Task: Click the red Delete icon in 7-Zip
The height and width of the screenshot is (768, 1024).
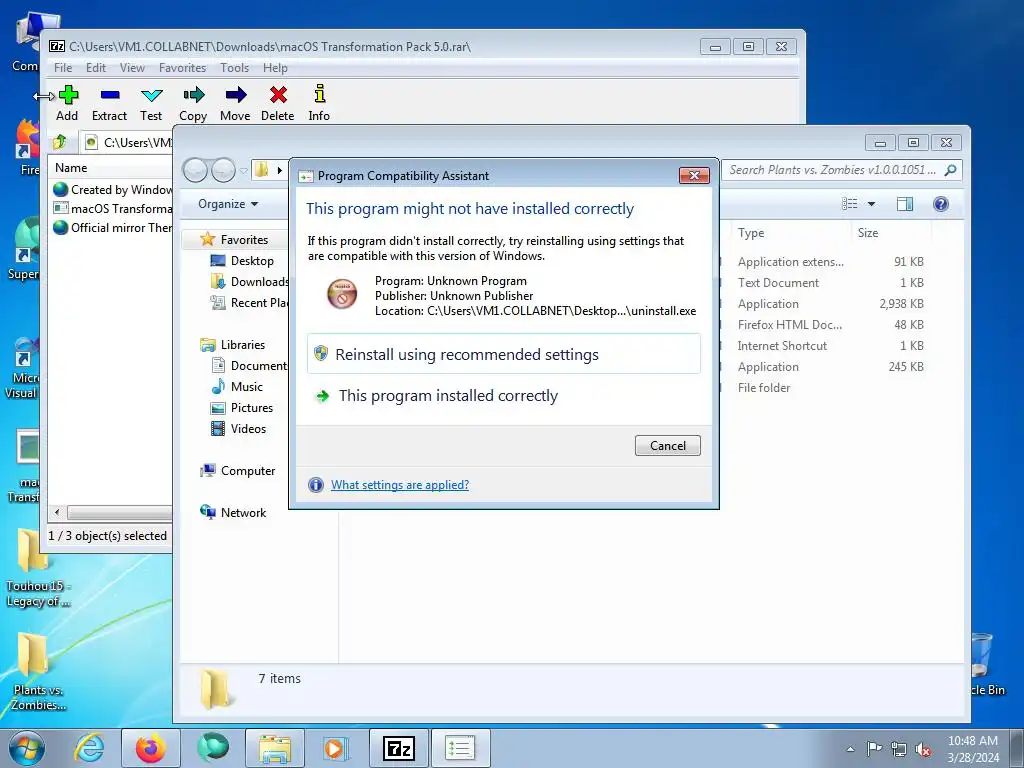Action: tap(278, 103)
